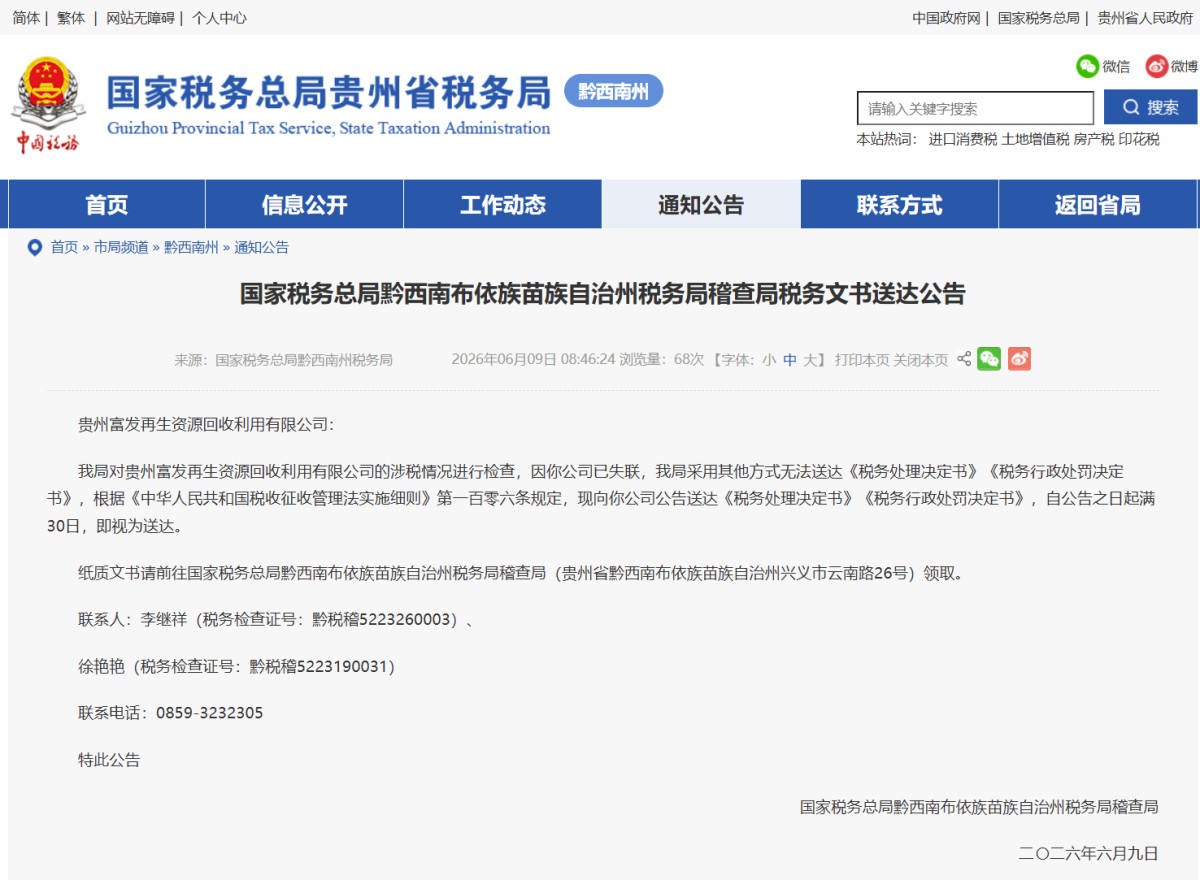Viewport: 1200px width, 880px height.
Task: Click the 黔西南州 region badge
Action: [614, 92]
